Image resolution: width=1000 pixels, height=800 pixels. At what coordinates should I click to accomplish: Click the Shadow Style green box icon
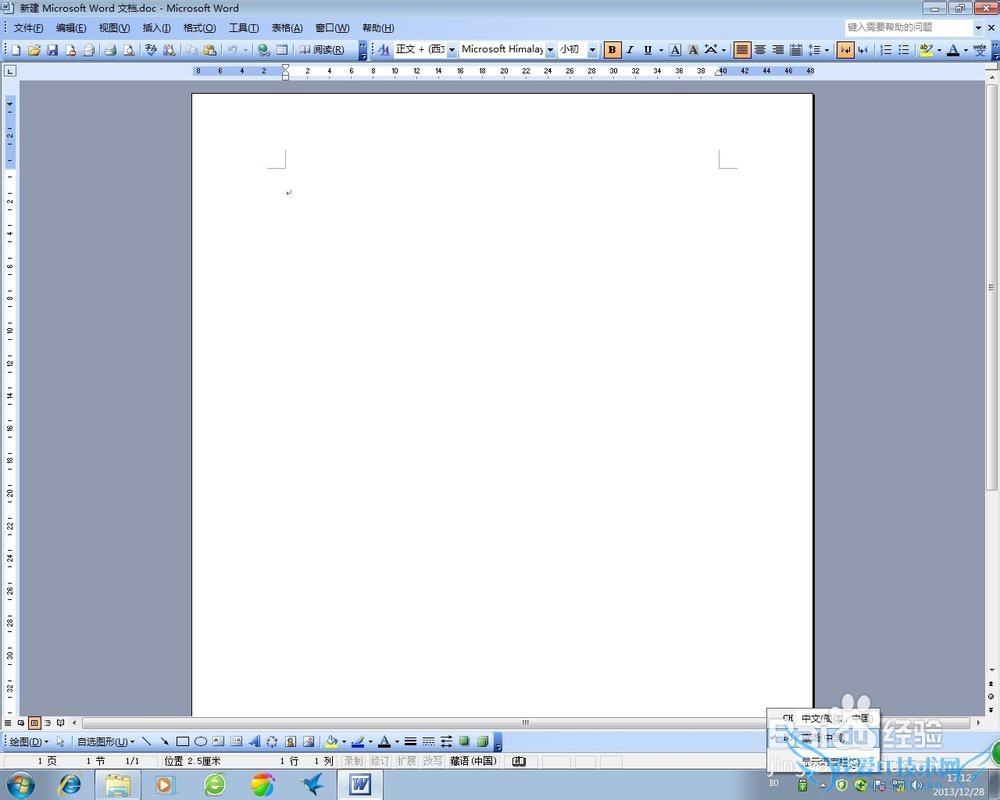click(464, 741)
